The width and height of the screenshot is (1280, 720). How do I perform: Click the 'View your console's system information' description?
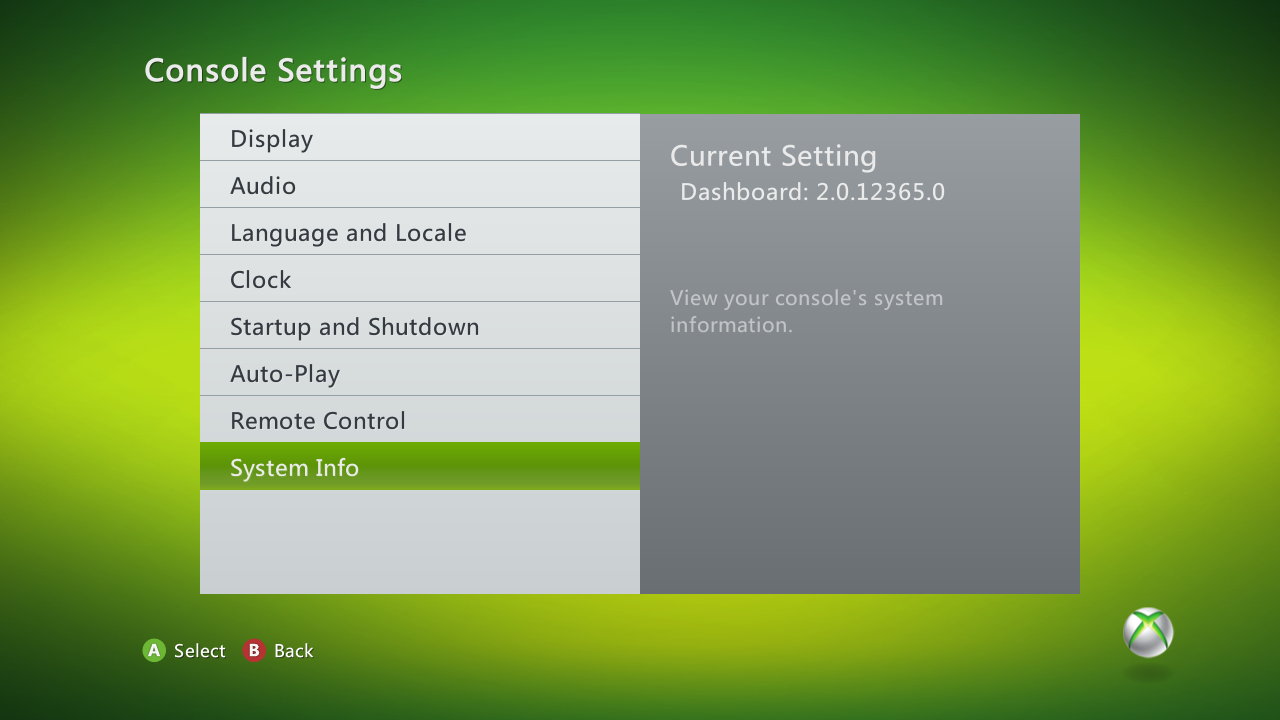(807, 311)
